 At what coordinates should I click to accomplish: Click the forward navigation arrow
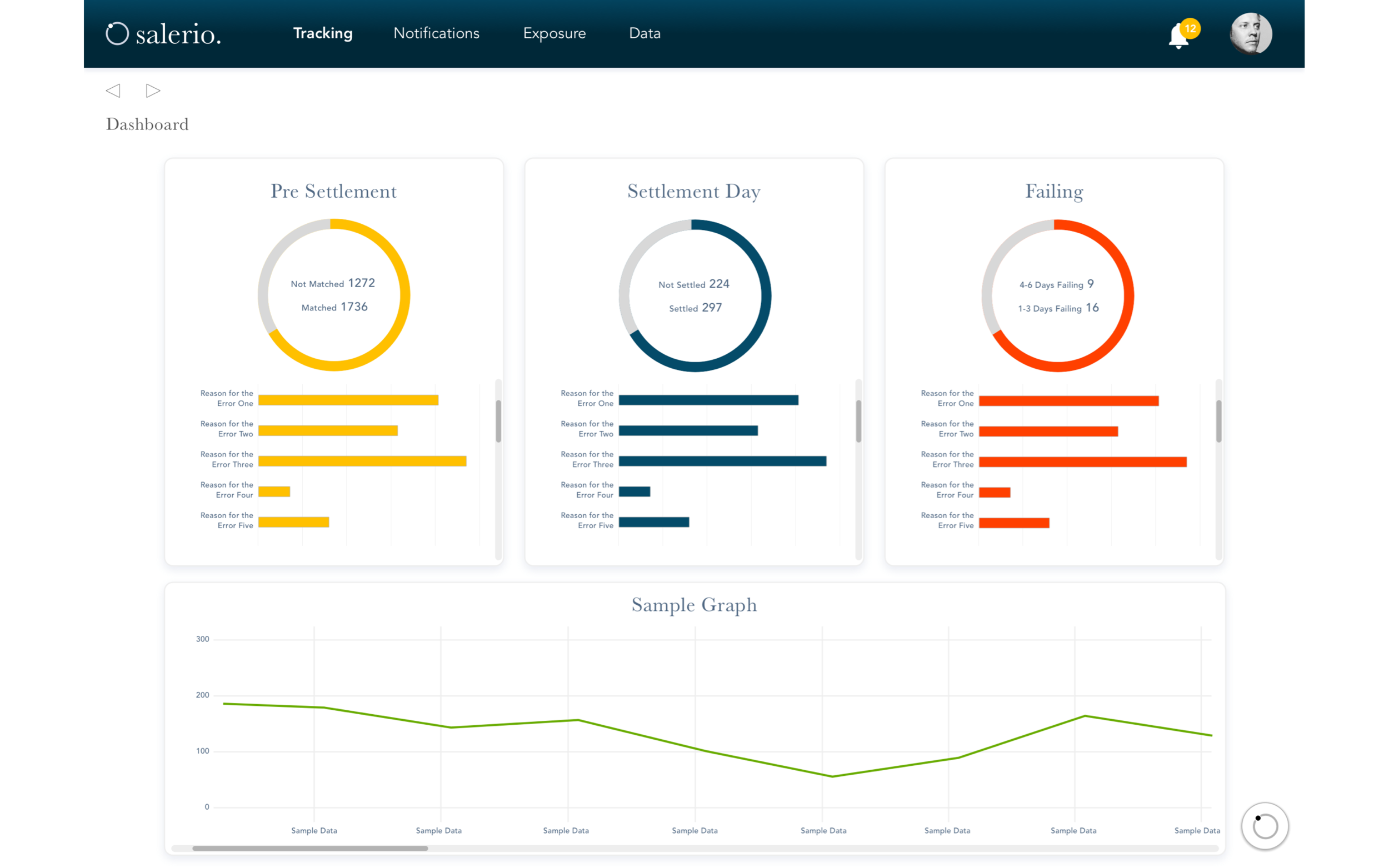[153, 91]
